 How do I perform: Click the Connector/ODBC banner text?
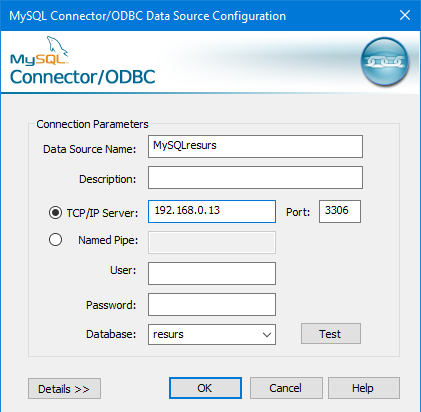click(x=83, y=77)
